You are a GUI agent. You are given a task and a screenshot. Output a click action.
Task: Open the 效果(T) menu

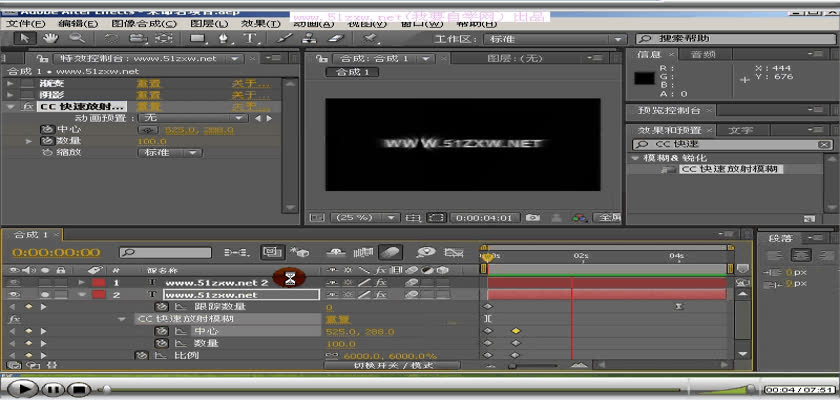click(261, 24)
